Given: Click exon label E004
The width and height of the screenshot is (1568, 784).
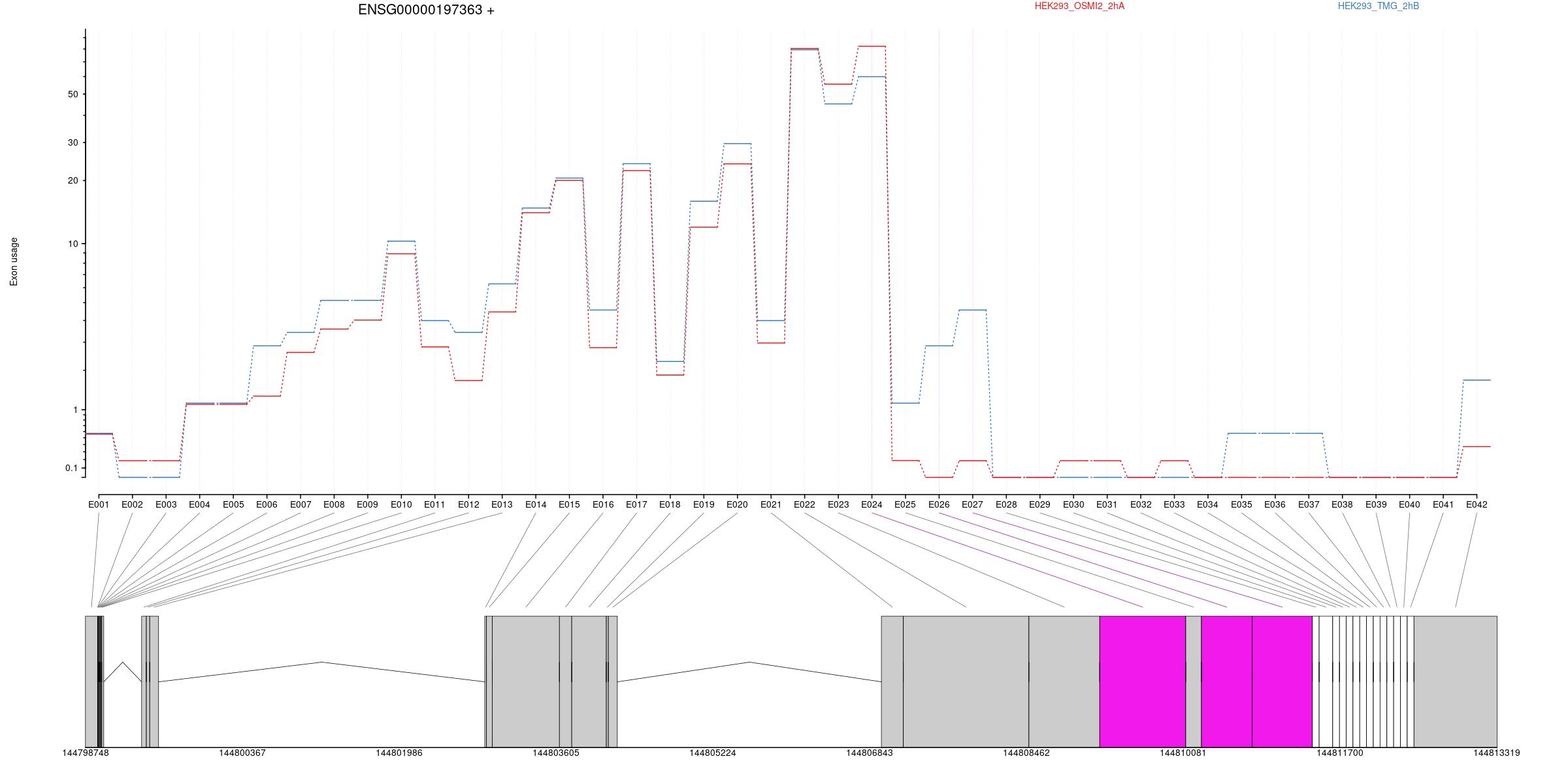Looking at the screenshot, I should (199, 504).
